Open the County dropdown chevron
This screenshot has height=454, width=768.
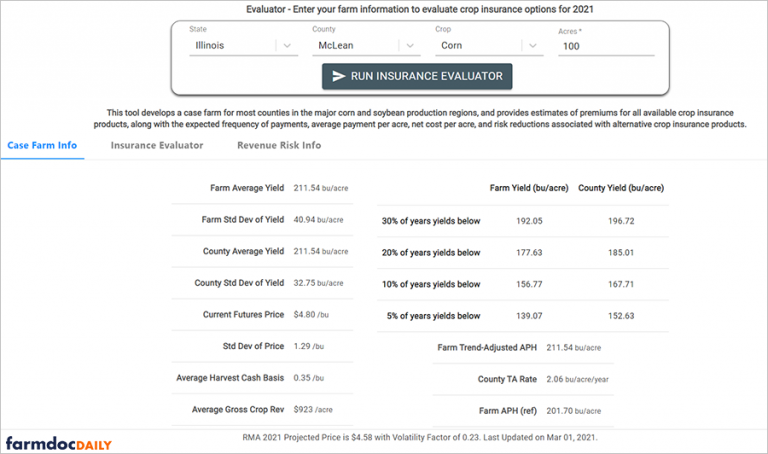[410, 46]
